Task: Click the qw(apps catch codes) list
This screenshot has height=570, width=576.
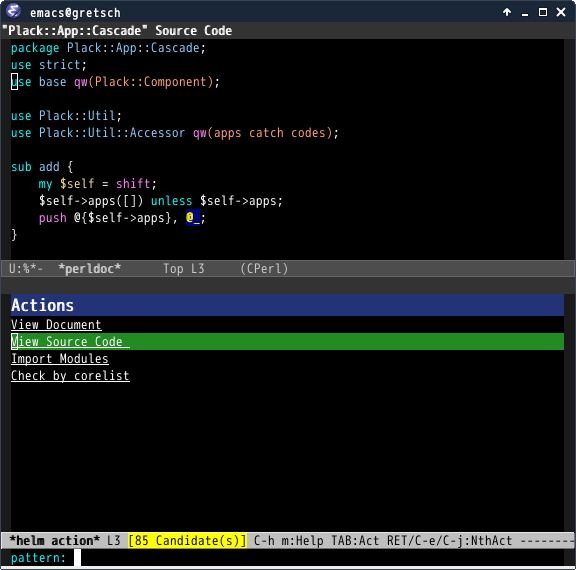Action: click(x=263, y=133)
